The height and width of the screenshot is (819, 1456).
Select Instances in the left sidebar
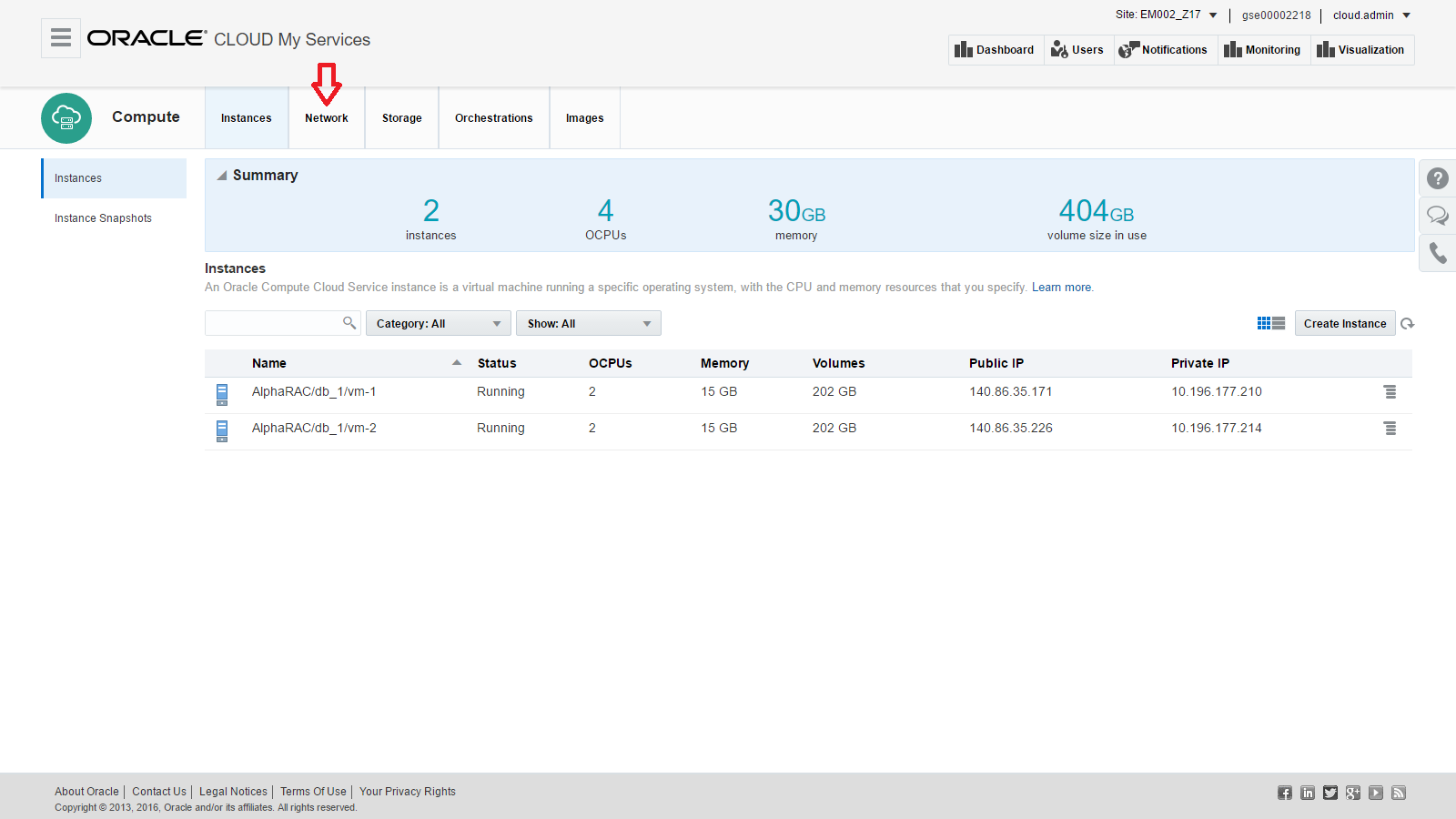tap(114, 178)
